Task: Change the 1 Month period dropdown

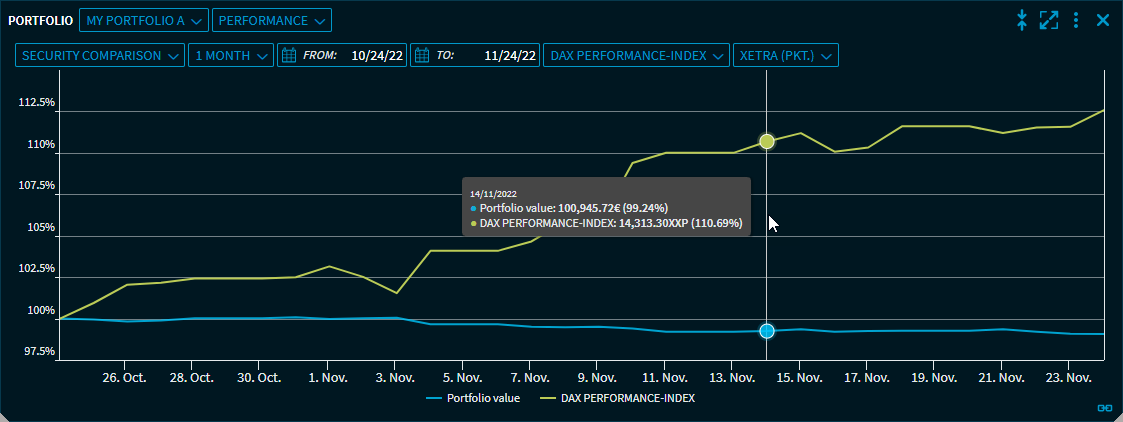Action: click(x=230, y=56)
